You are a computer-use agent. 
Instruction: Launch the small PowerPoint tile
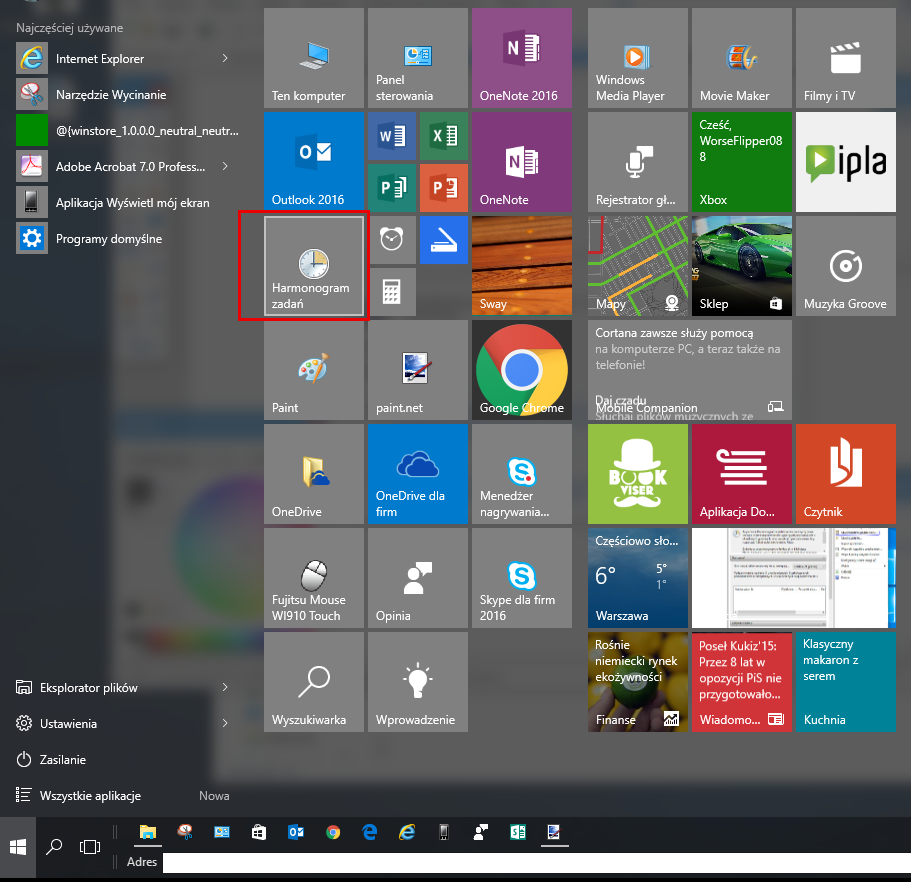pos(443,188)
